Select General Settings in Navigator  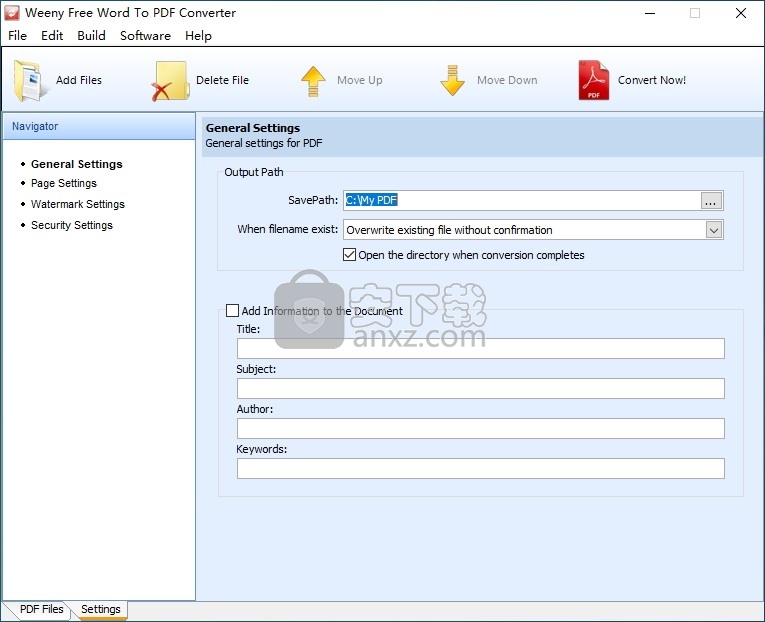[77, 164]
